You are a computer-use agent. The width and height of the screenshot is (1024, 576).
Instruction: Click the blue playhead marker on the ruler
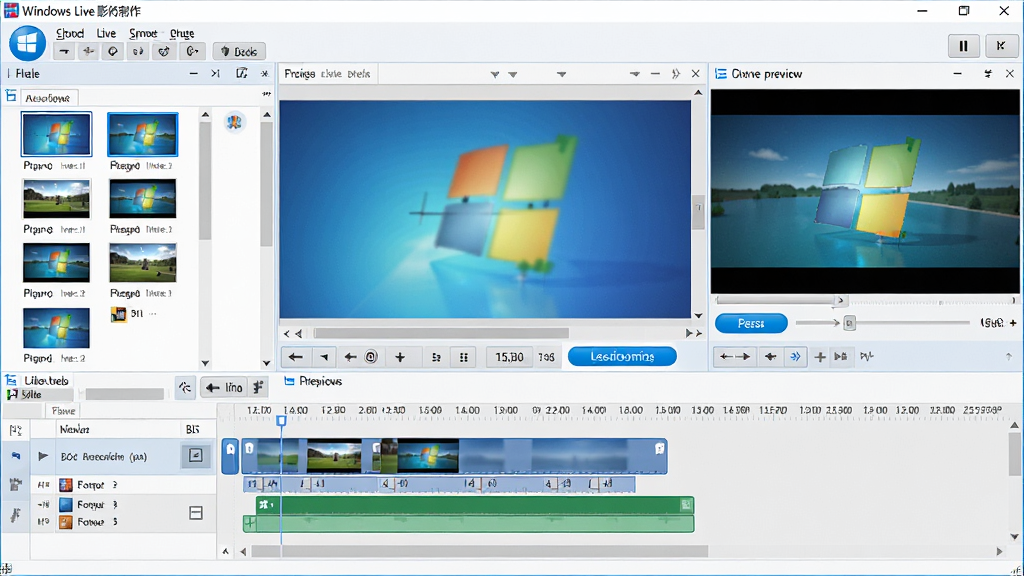281,421
